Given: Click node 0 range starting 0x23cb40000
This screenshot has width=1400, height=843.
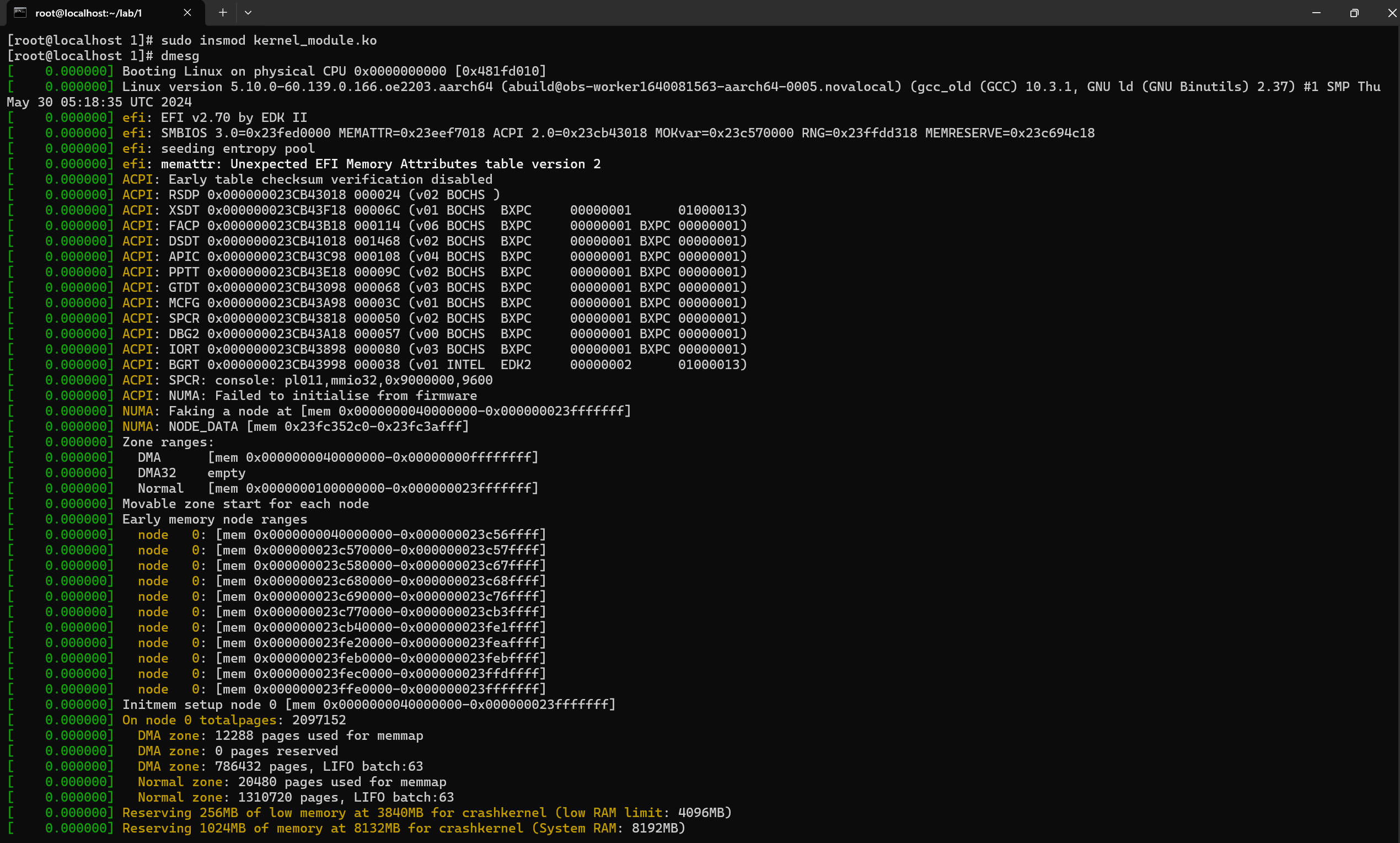Looking at the screenshot, I should coord(342,627).
